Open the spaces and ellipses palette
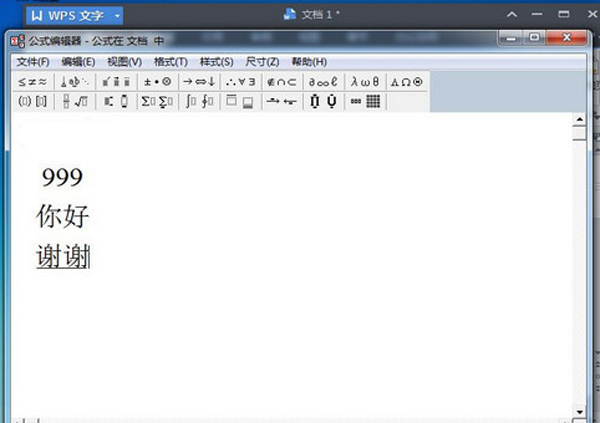Screen dimensions: 600x423 [75, 82]
